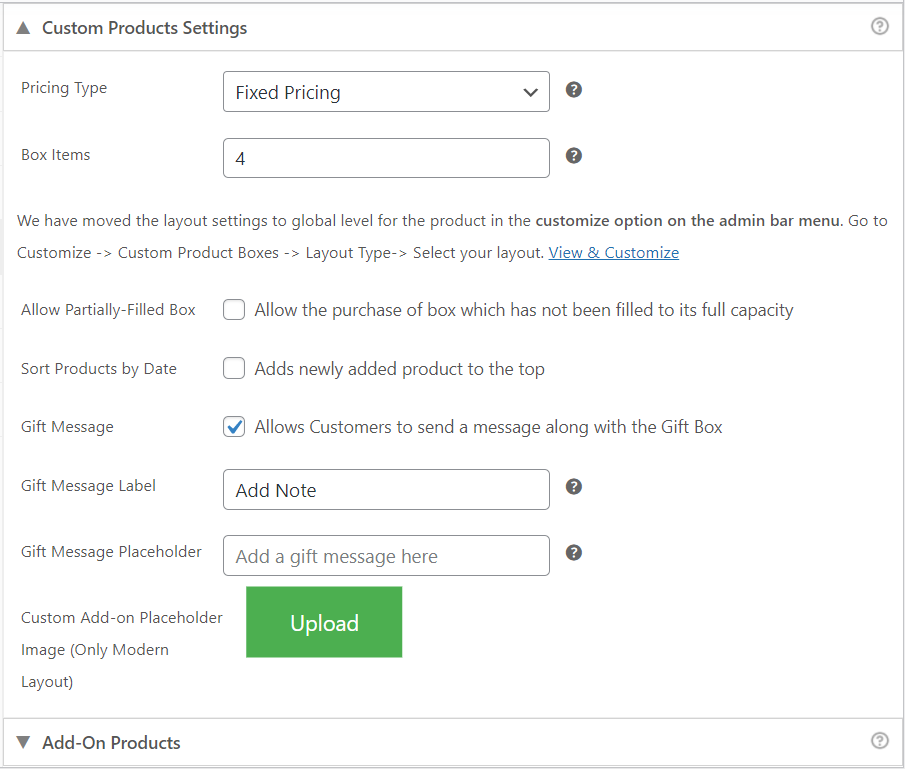Click help icon next to Gift Message Placeholder
The height and width of the screenshot is (769, 905).
coord(573,552)
